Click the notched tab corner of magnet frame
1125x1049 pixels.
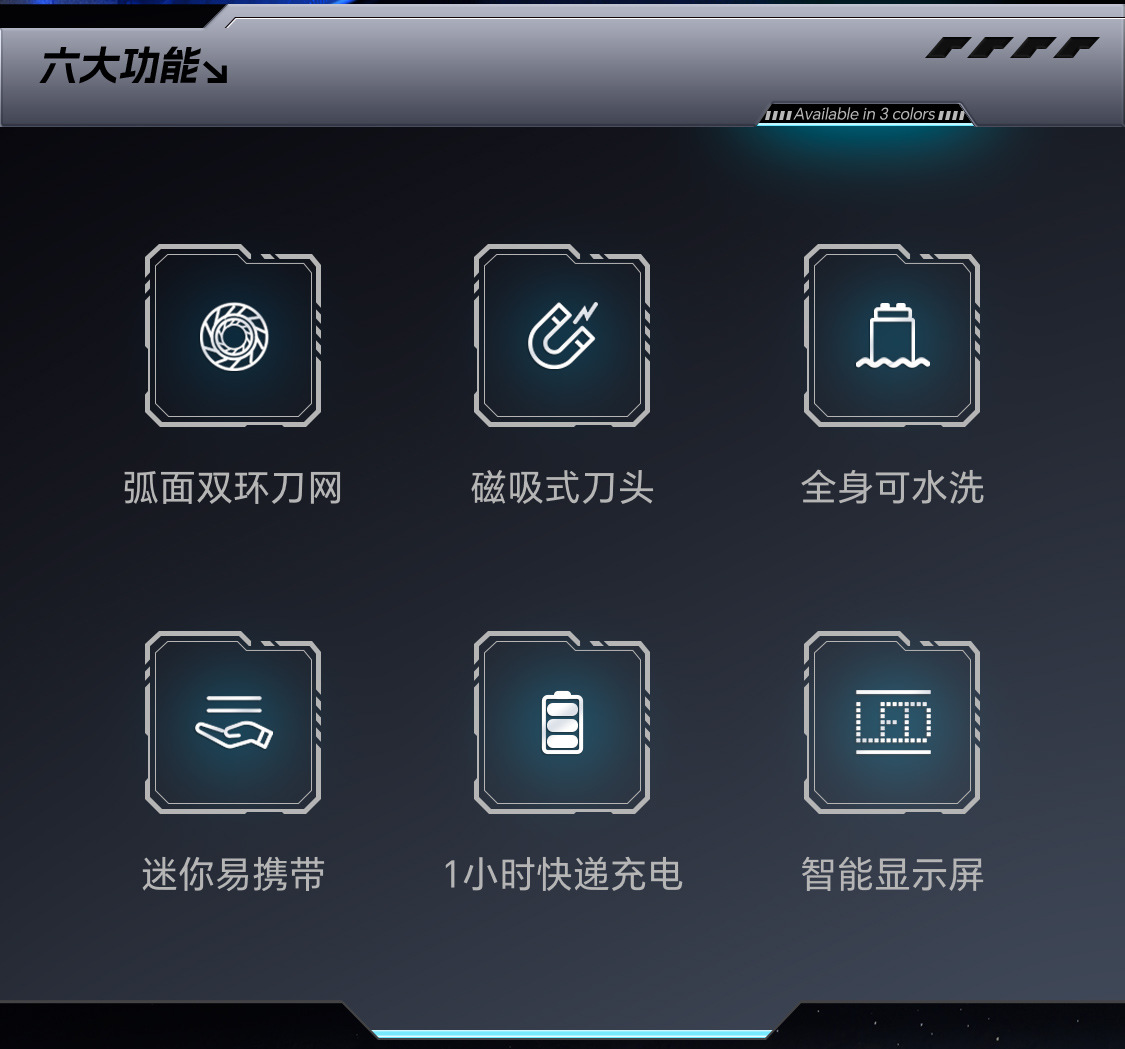pyautogui.click(x=612, y=254)
